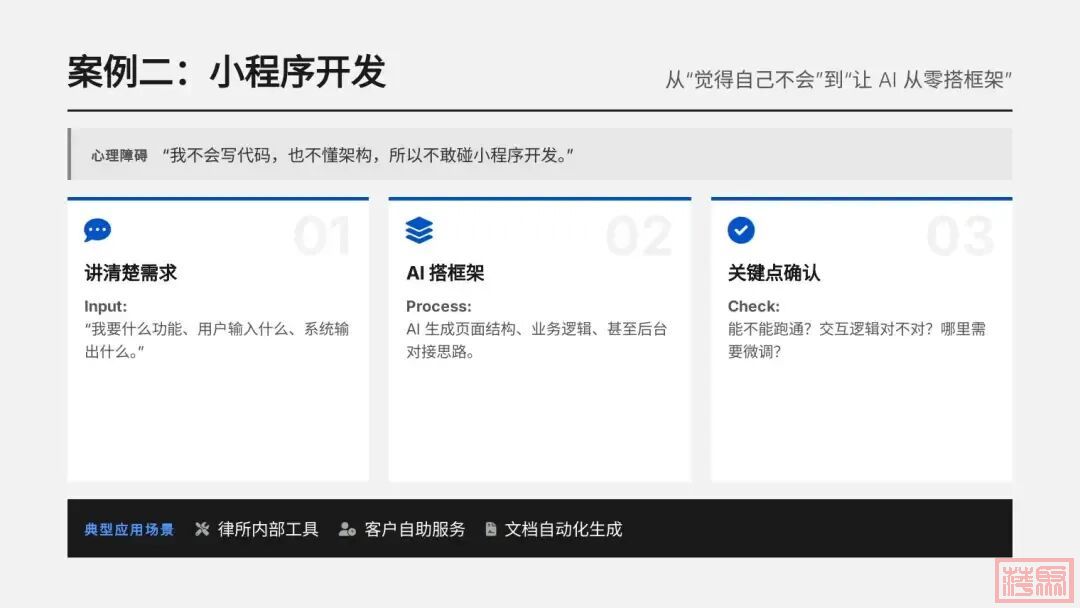Click the 关键点确认 heading
Viewport: 1080px width, 608px height.
(x=774, y=273)
